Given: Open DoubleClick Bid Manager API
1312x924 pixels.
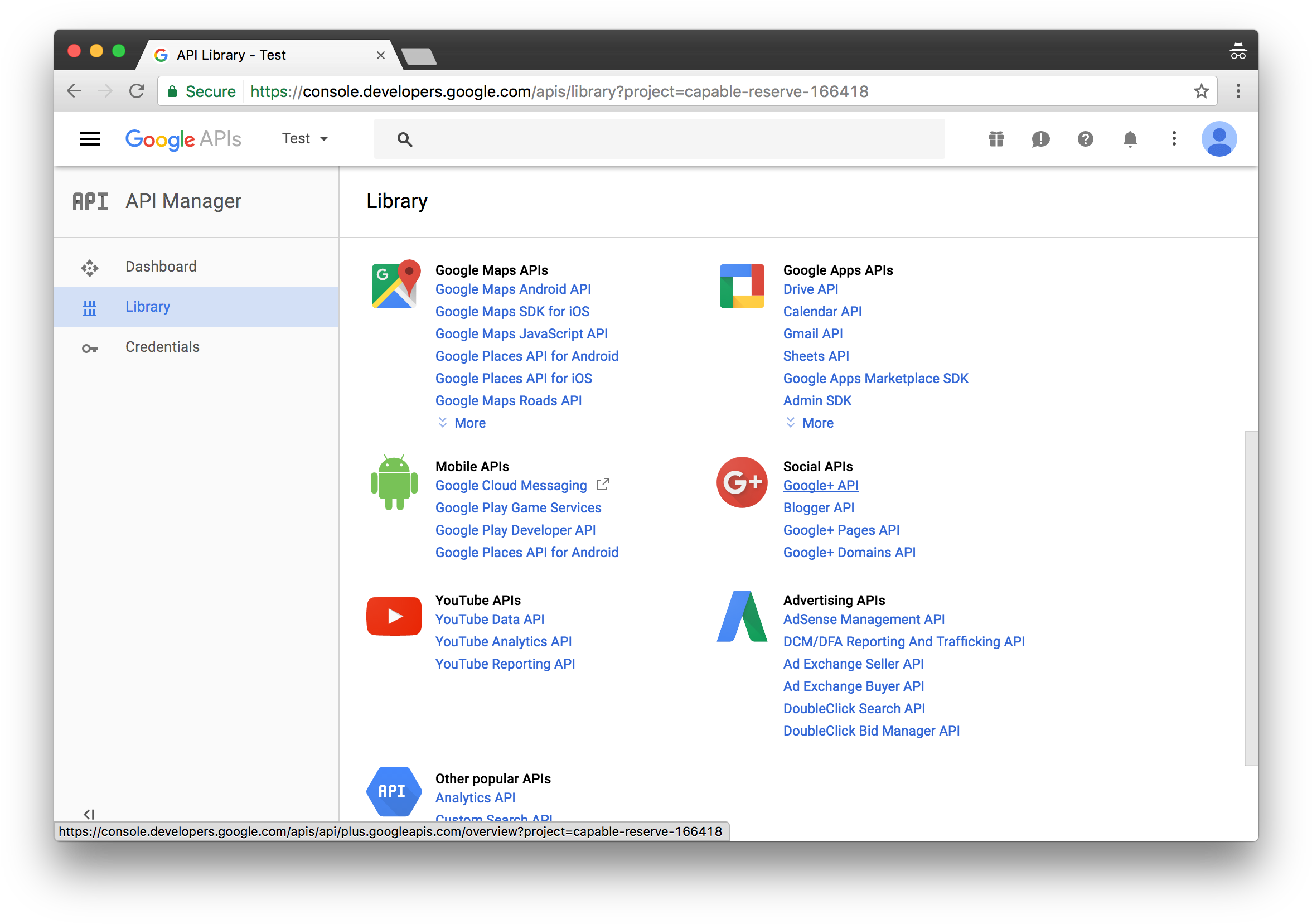Looking at the screenshot, I should coord(872,731).
